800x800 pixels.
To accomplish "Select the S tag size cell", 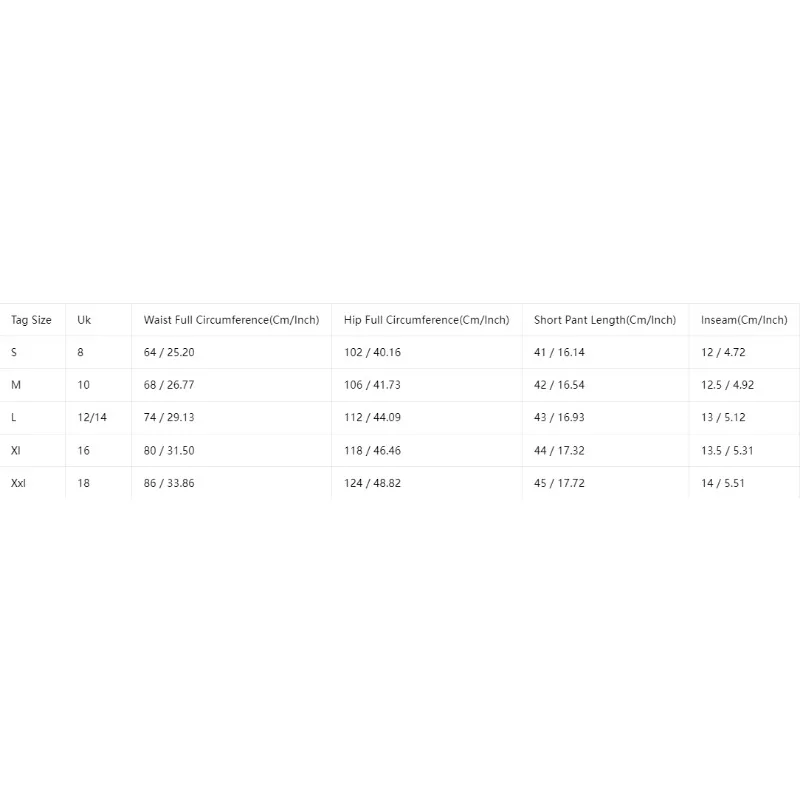I will pos(14,352).
